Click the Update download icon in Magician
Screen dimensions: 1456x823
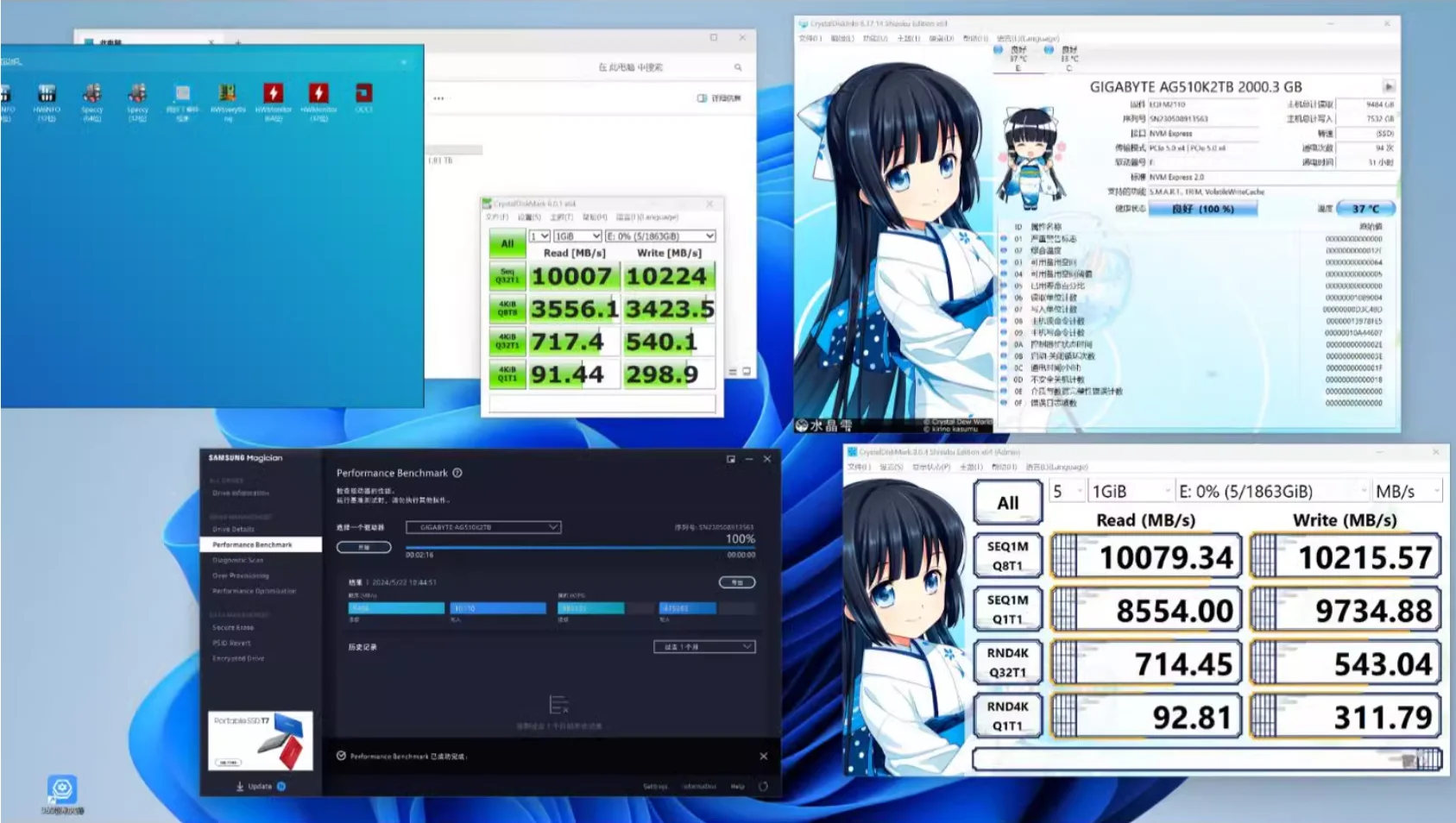coord(240,786)
